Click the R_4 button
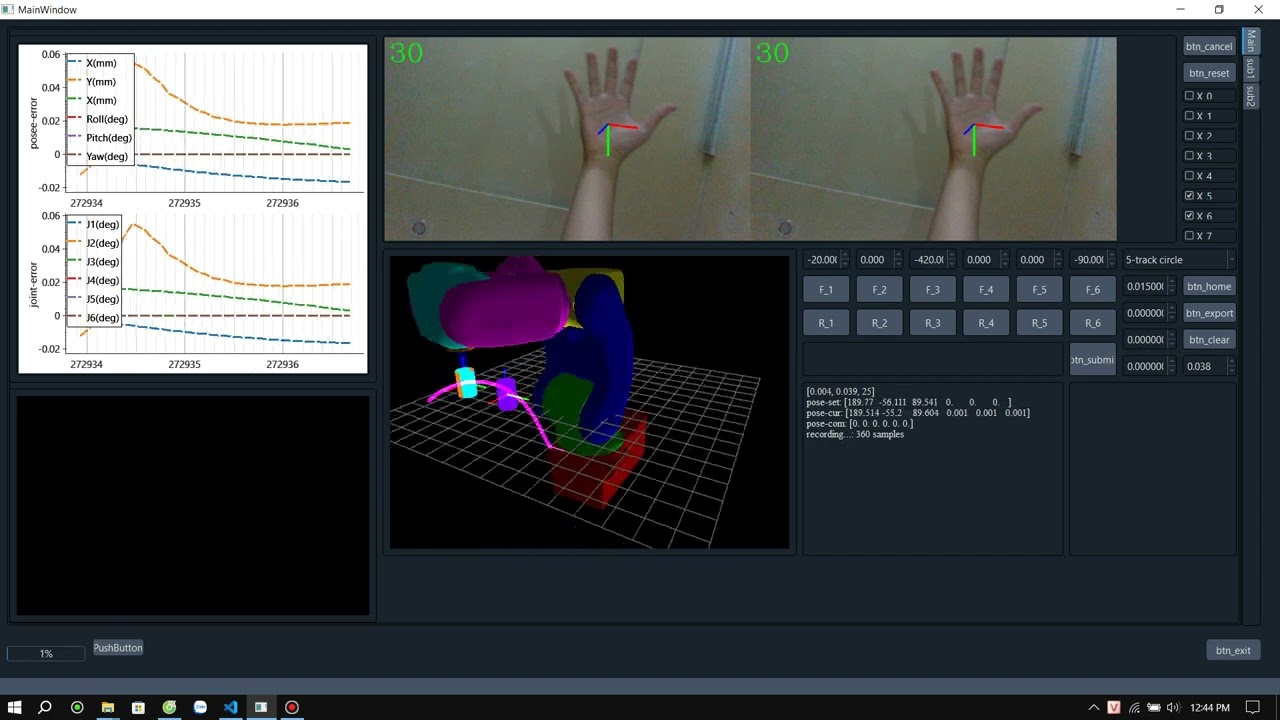 point(986,323)
